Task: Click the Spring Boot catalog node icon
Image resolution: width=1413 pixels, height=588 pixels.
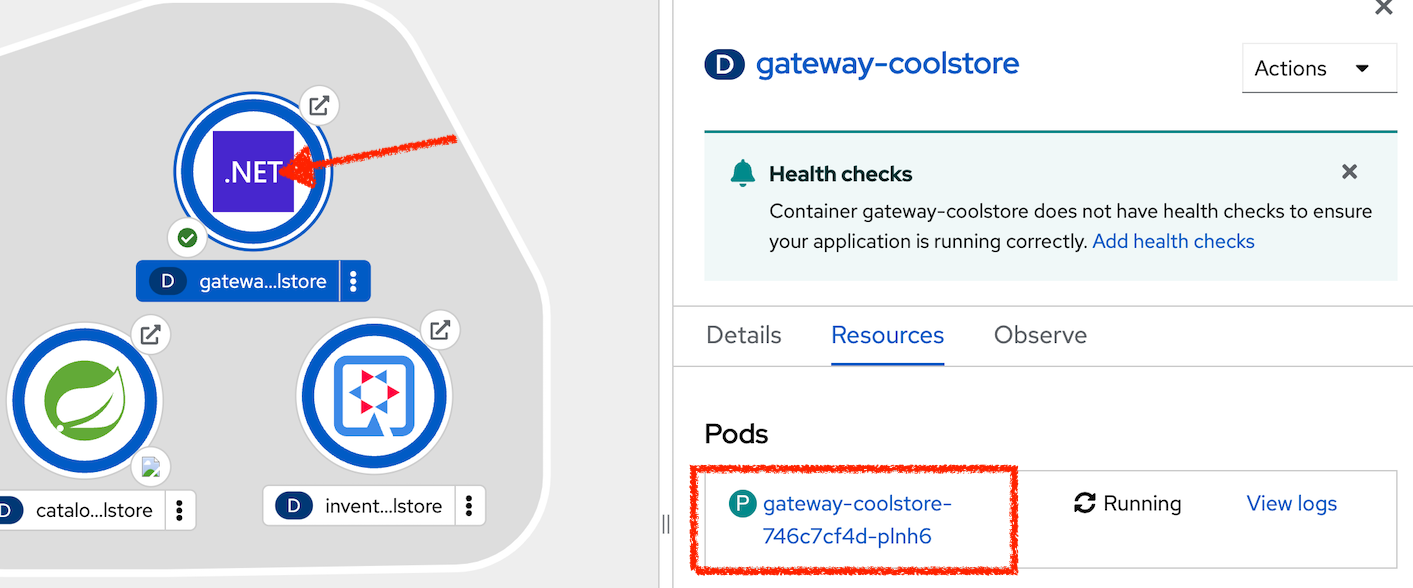Action: tap(84, 398)
